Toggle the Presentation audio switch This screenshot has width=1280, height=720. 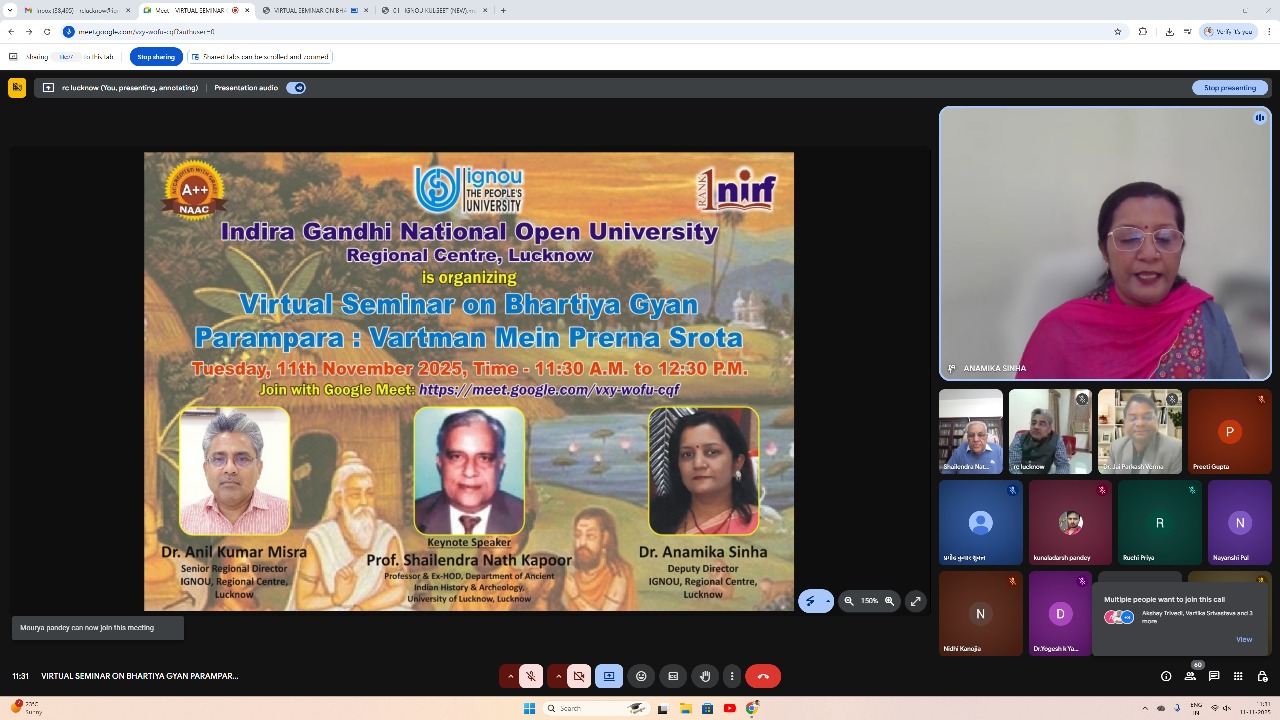296,88
